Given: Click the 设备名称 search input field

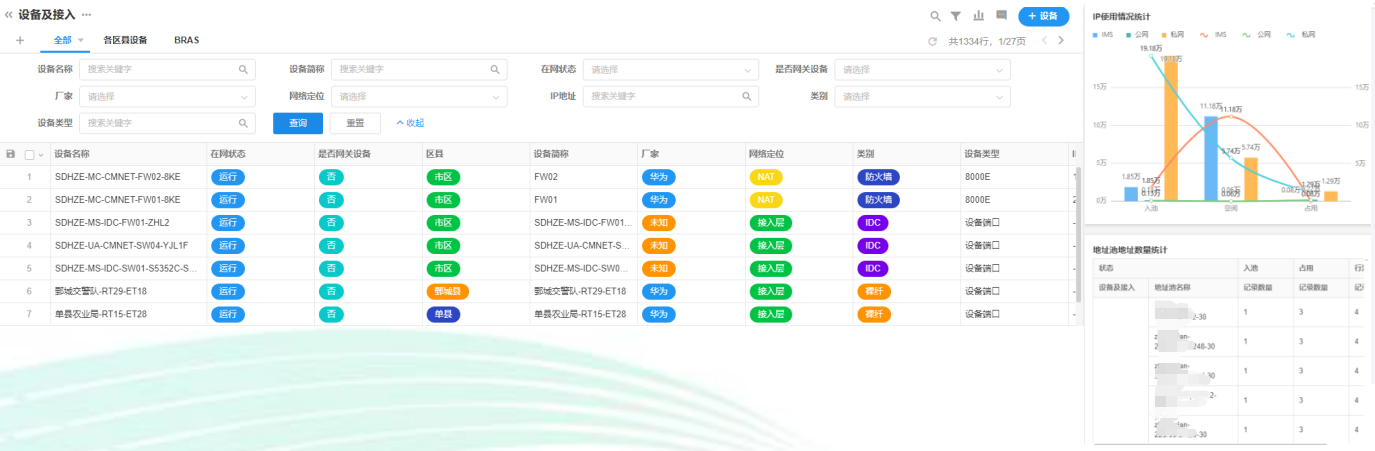Looking at the screenshot, I should click(x=160, y=70).
